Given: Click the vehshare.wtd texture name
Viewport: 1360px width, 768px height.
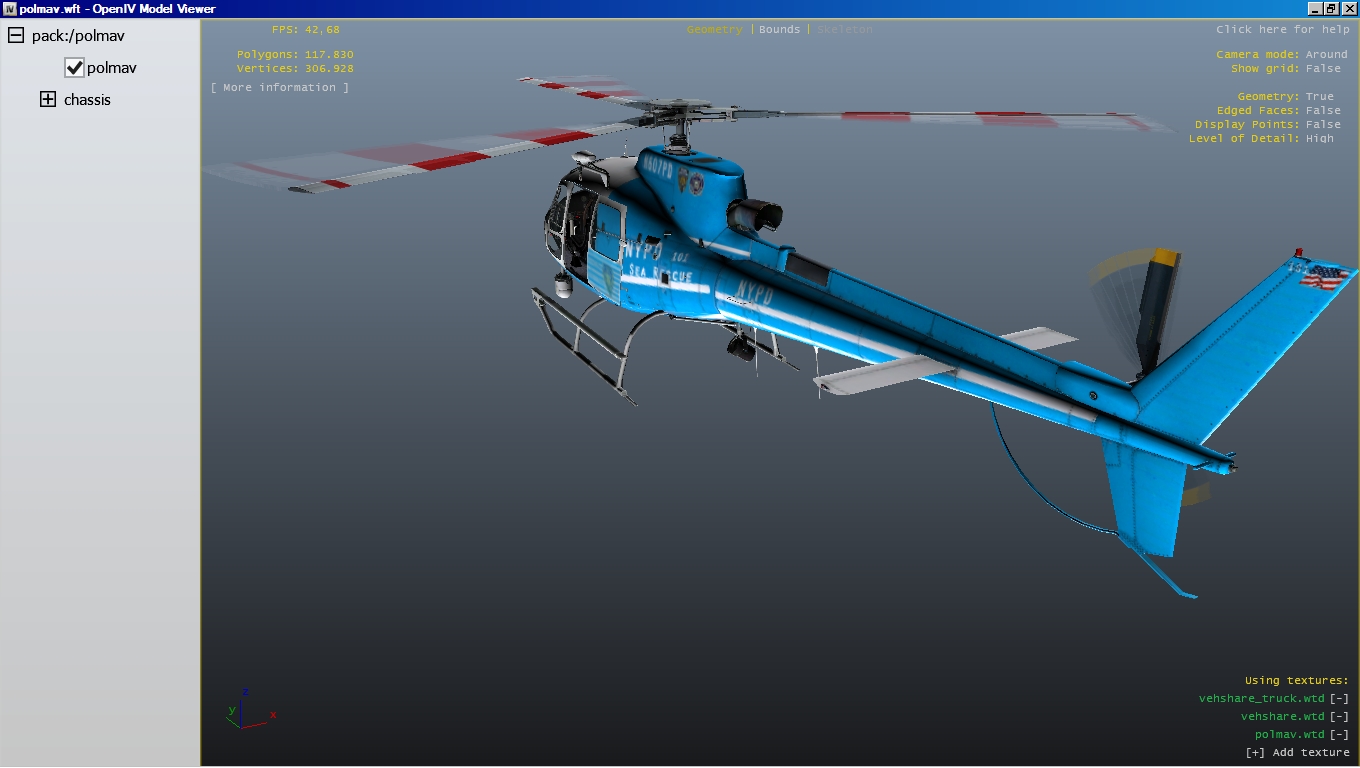Looking at the screenshot, I should point(1283,717).
